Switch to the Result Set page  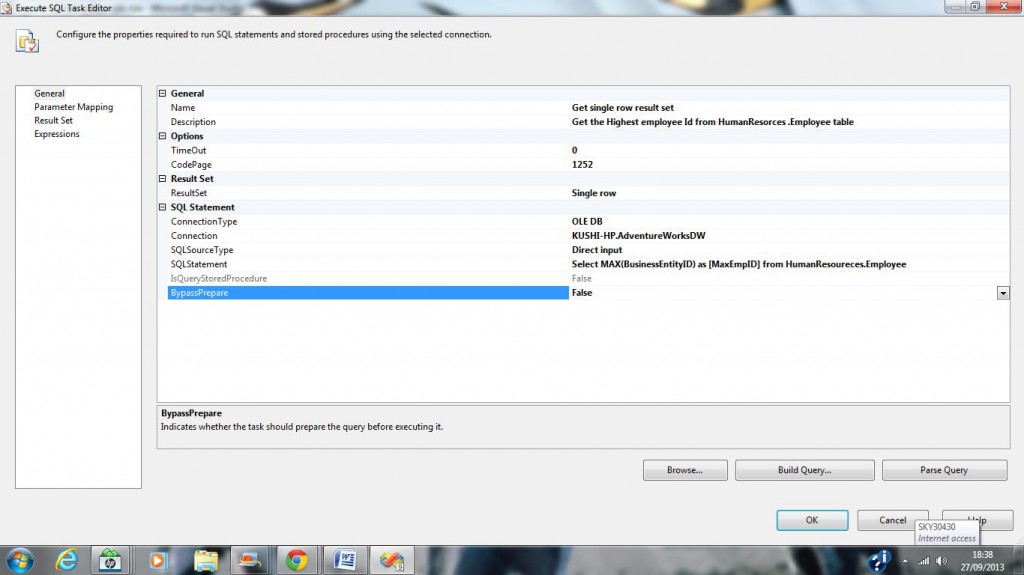[x=53, y=120]
